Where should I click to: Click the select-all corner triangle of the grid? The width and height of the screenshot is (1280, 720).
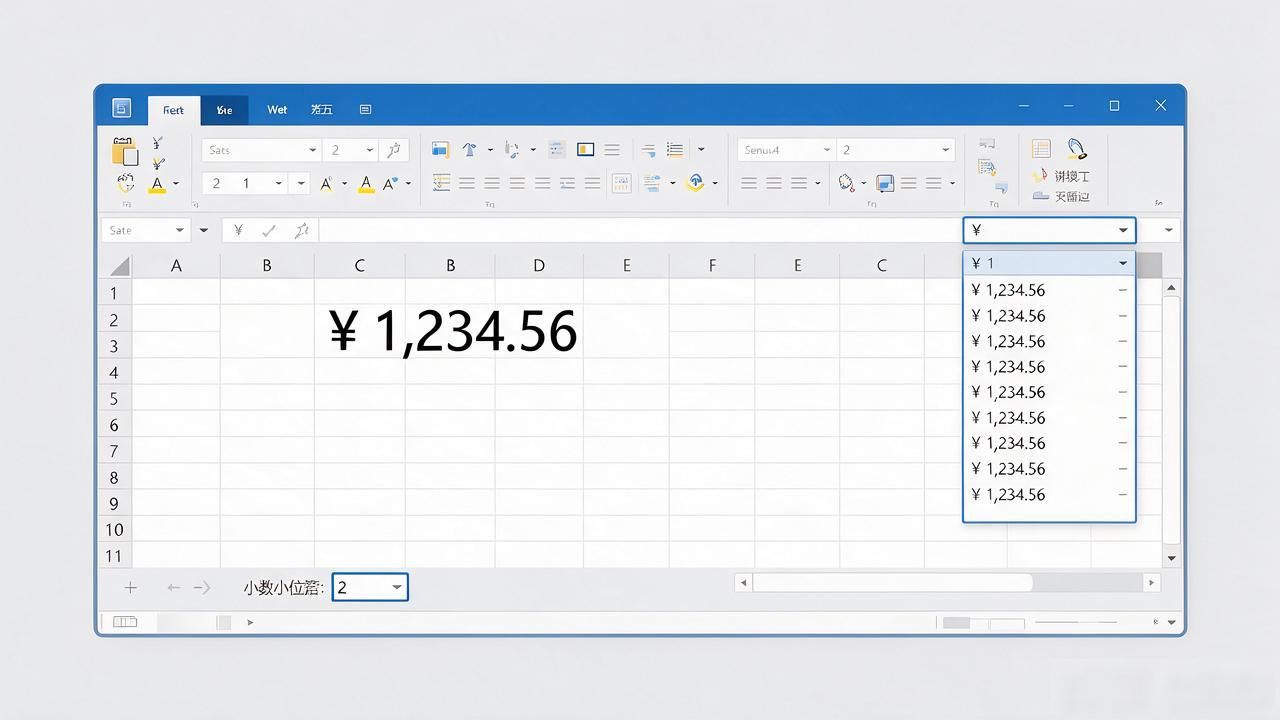(119, 265)
